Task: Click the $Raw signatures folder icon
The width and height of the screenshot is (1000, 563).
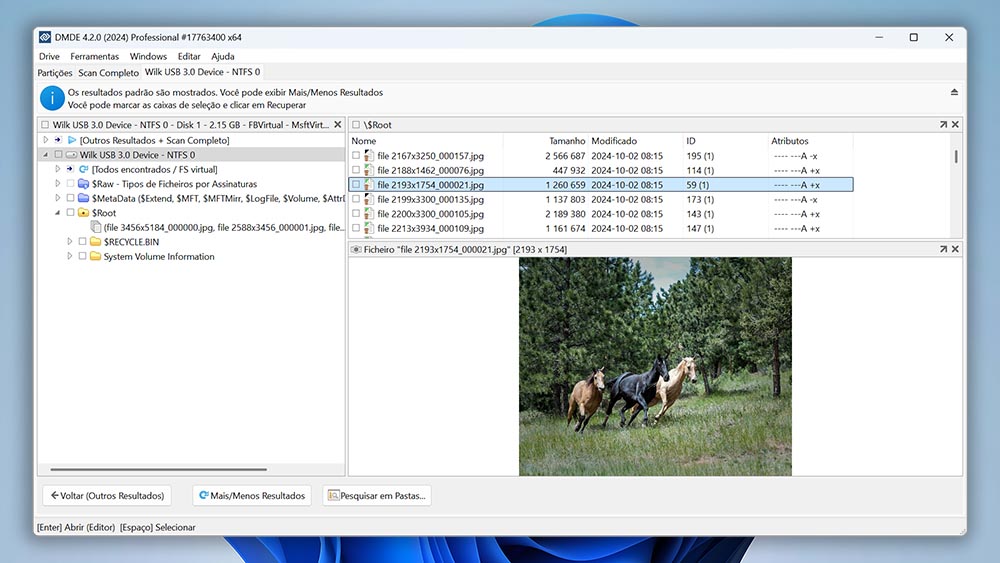Action: (x=84, y=184)
